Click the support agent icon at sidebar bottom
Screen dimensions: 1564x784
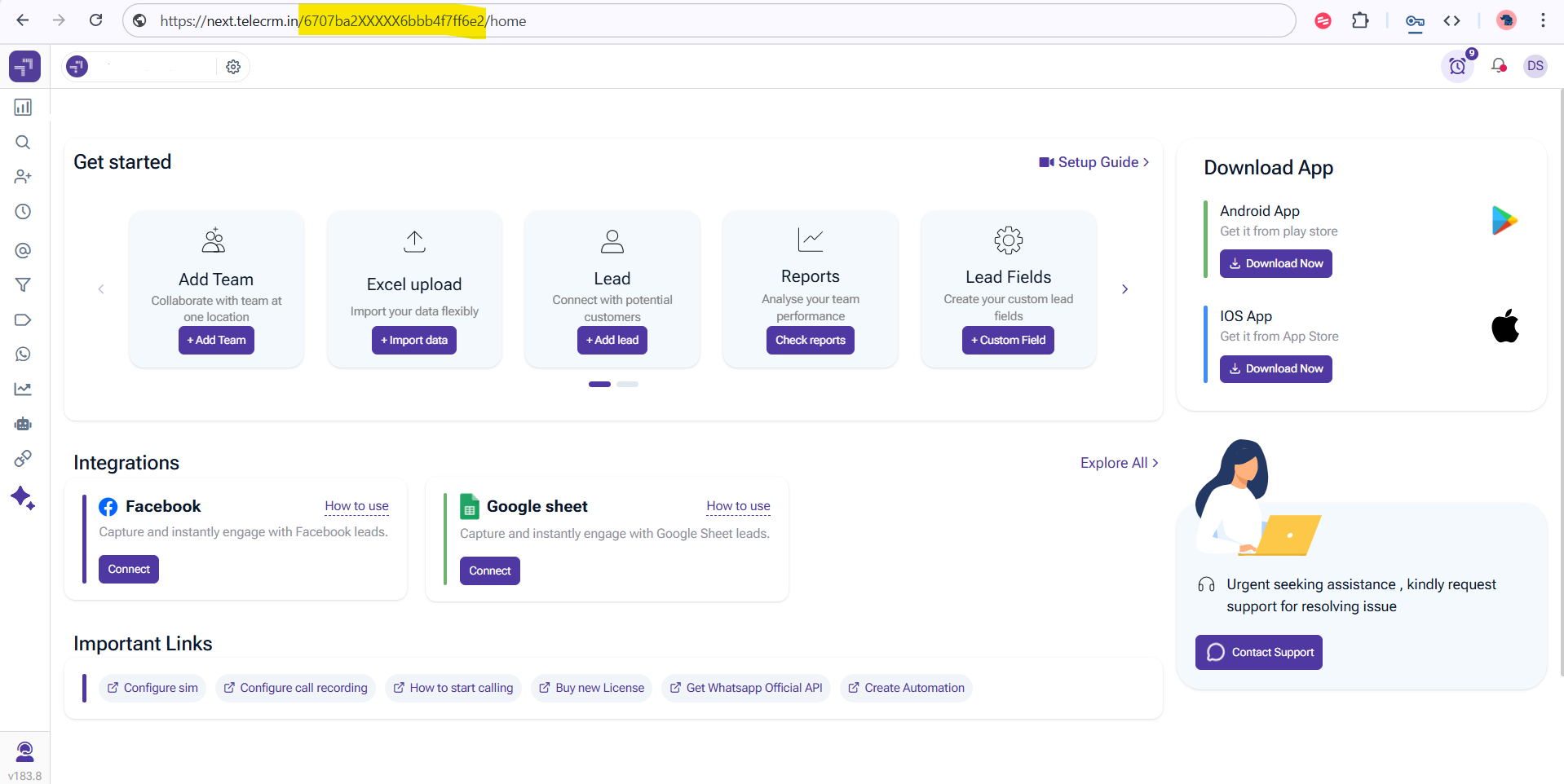[x=25, y=751]
